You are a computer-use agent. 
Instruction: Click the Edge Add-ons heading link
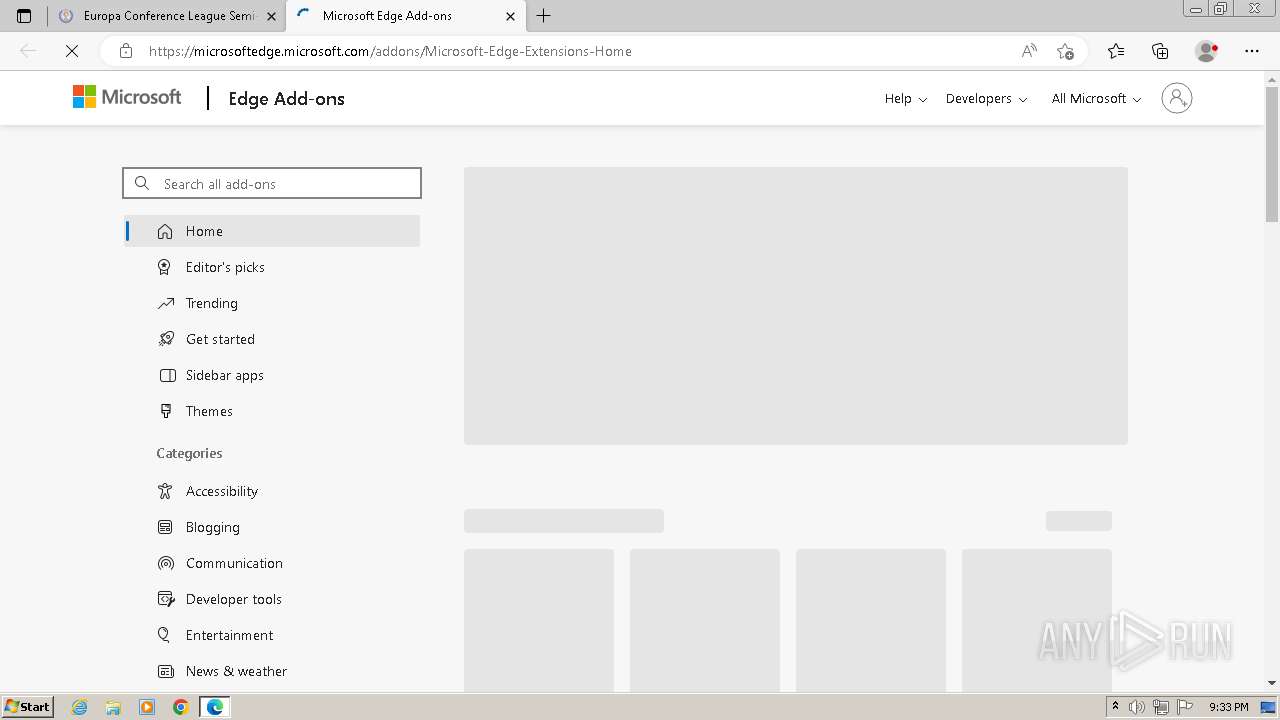(286, 98)
